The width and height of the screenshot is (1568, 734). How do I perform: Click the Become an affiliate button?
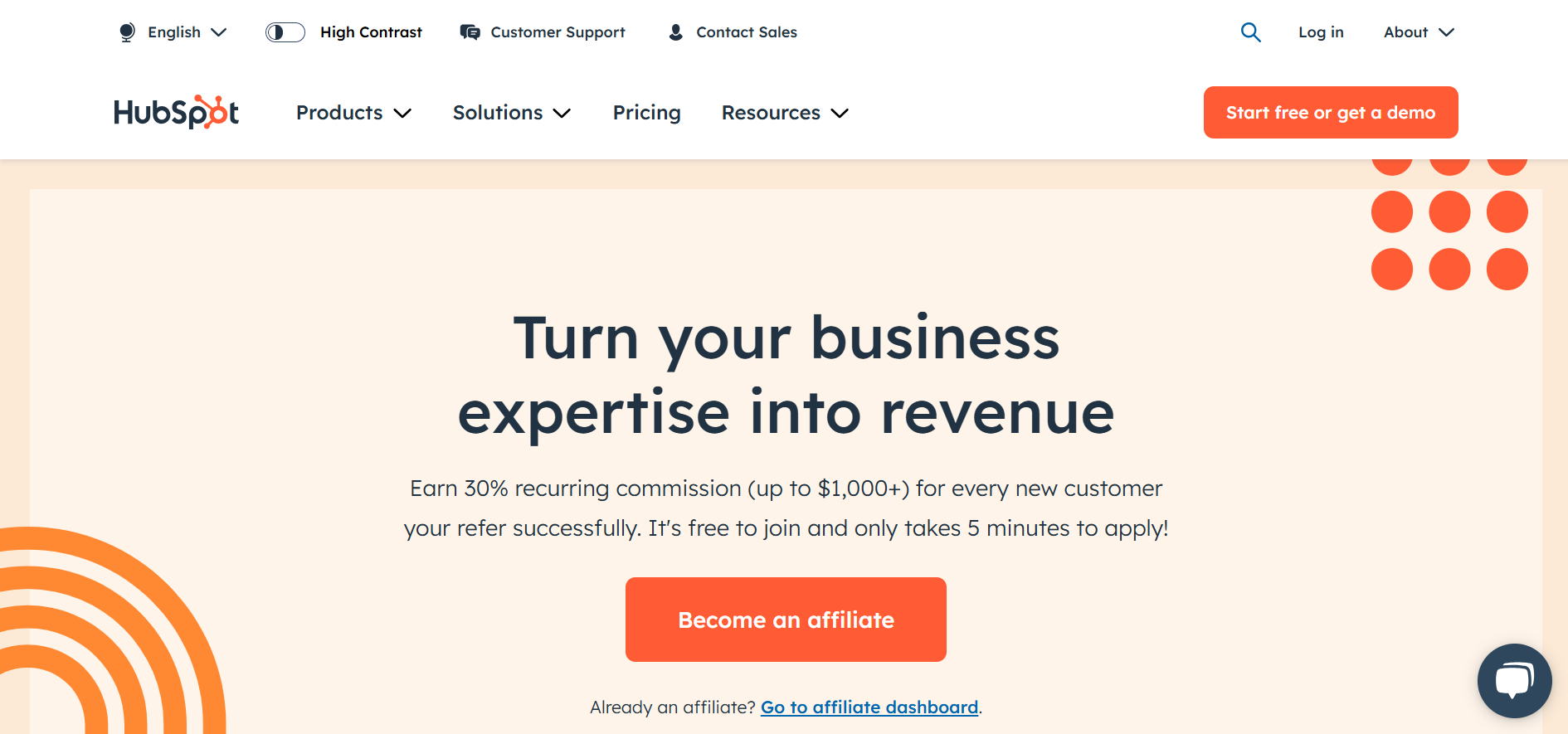[786, 620]
